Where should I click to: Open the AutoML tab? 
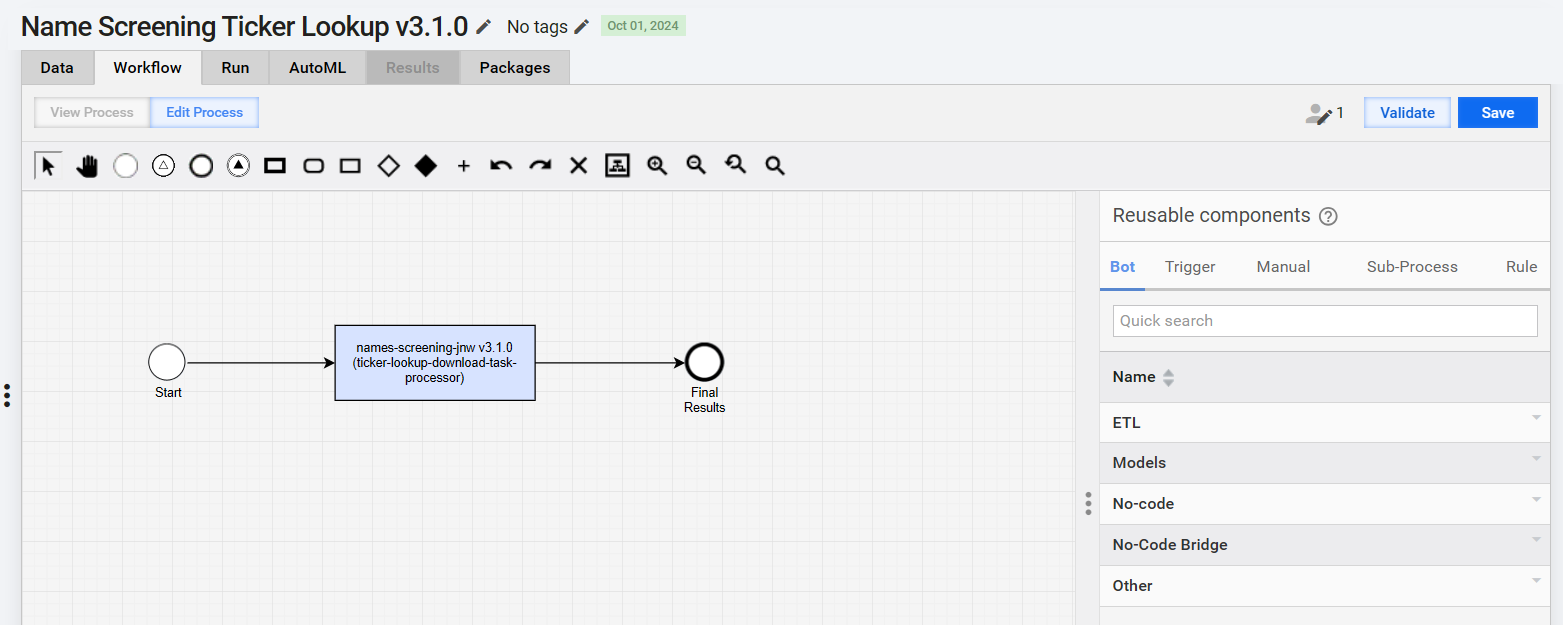(x=317, y=68)
